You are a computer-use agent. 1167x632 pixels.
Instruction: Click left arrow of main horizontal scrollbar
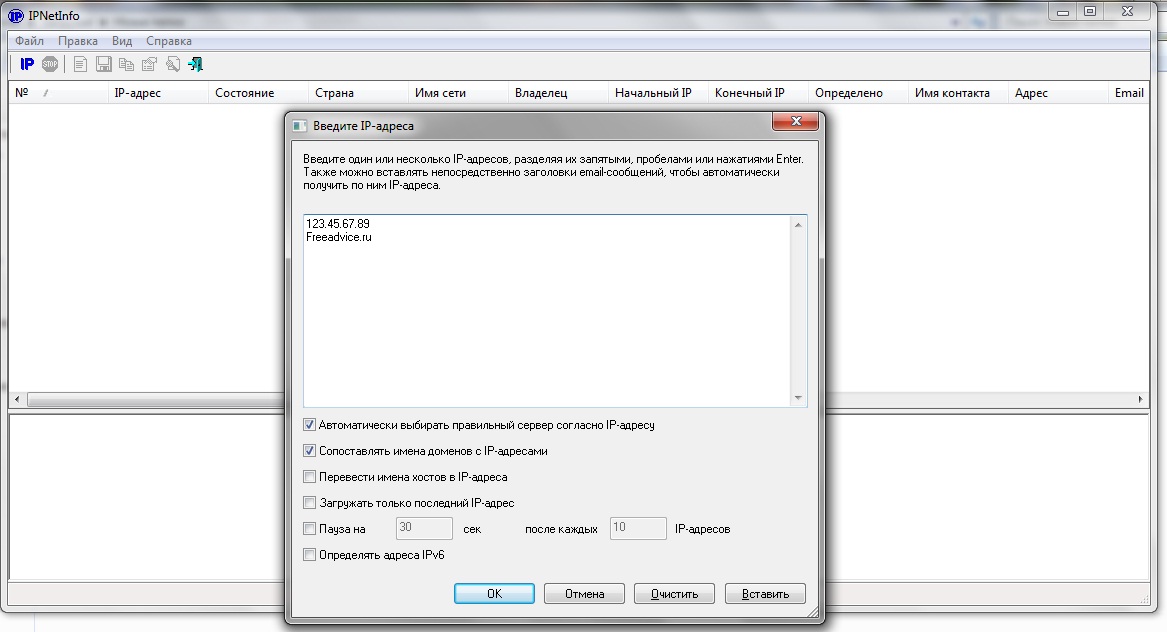pos(17,400)
